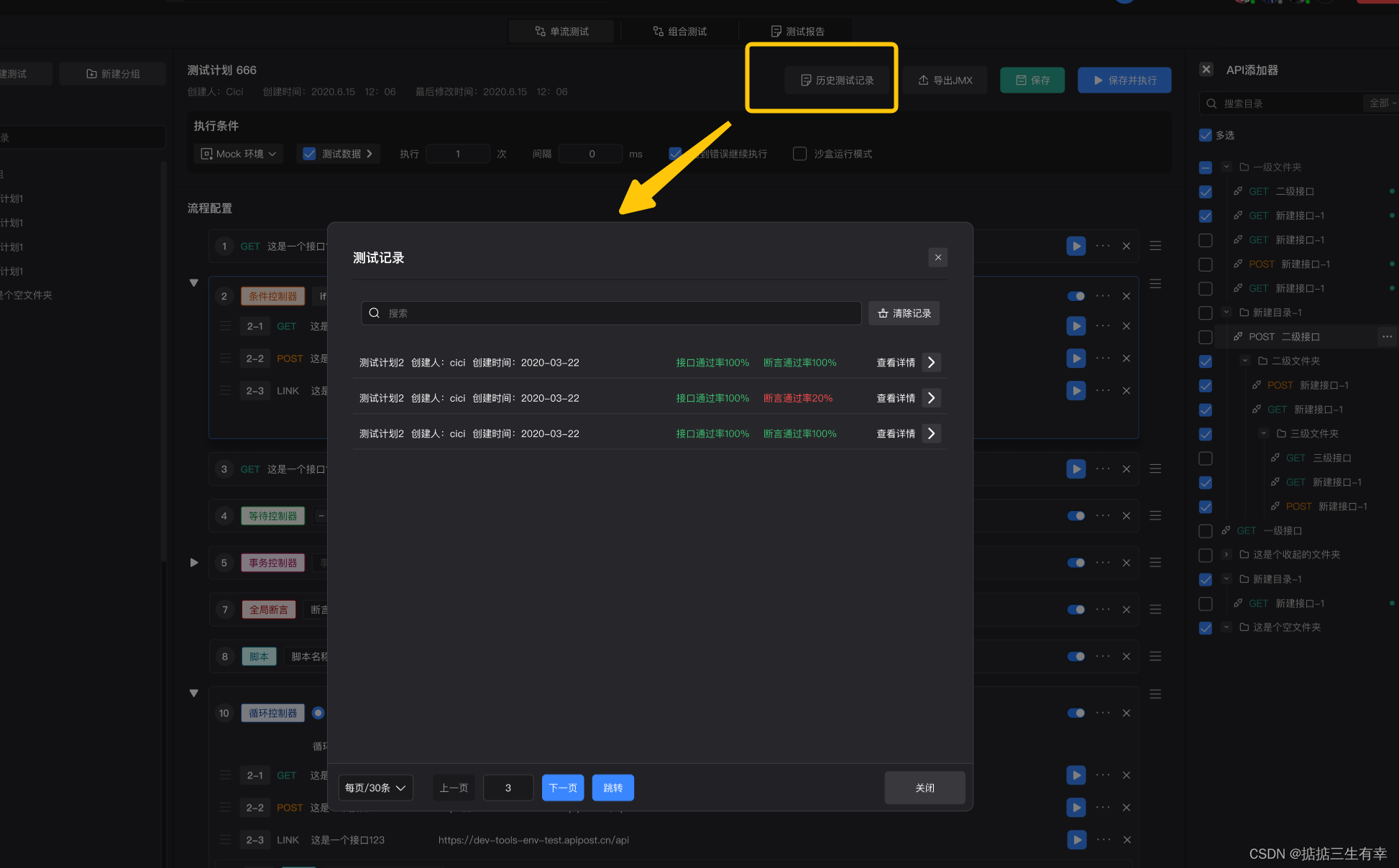Delete 脚本 step 8 with X icon

1127,657
